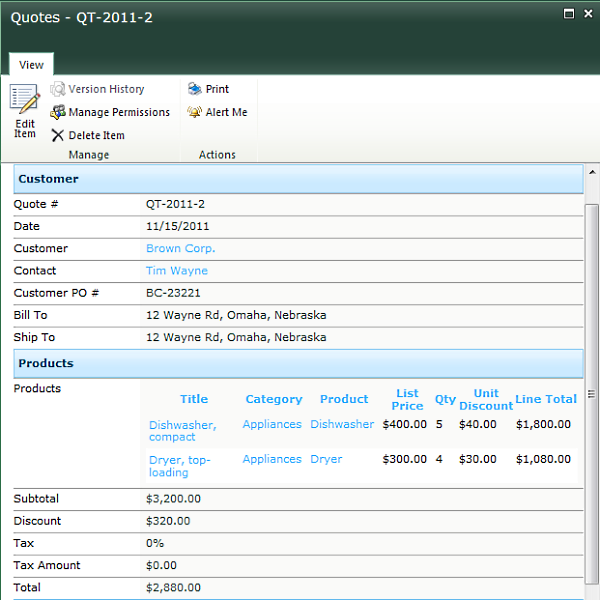
Task: Open the Brown Corp. customer link
Action: coord(180,248)
